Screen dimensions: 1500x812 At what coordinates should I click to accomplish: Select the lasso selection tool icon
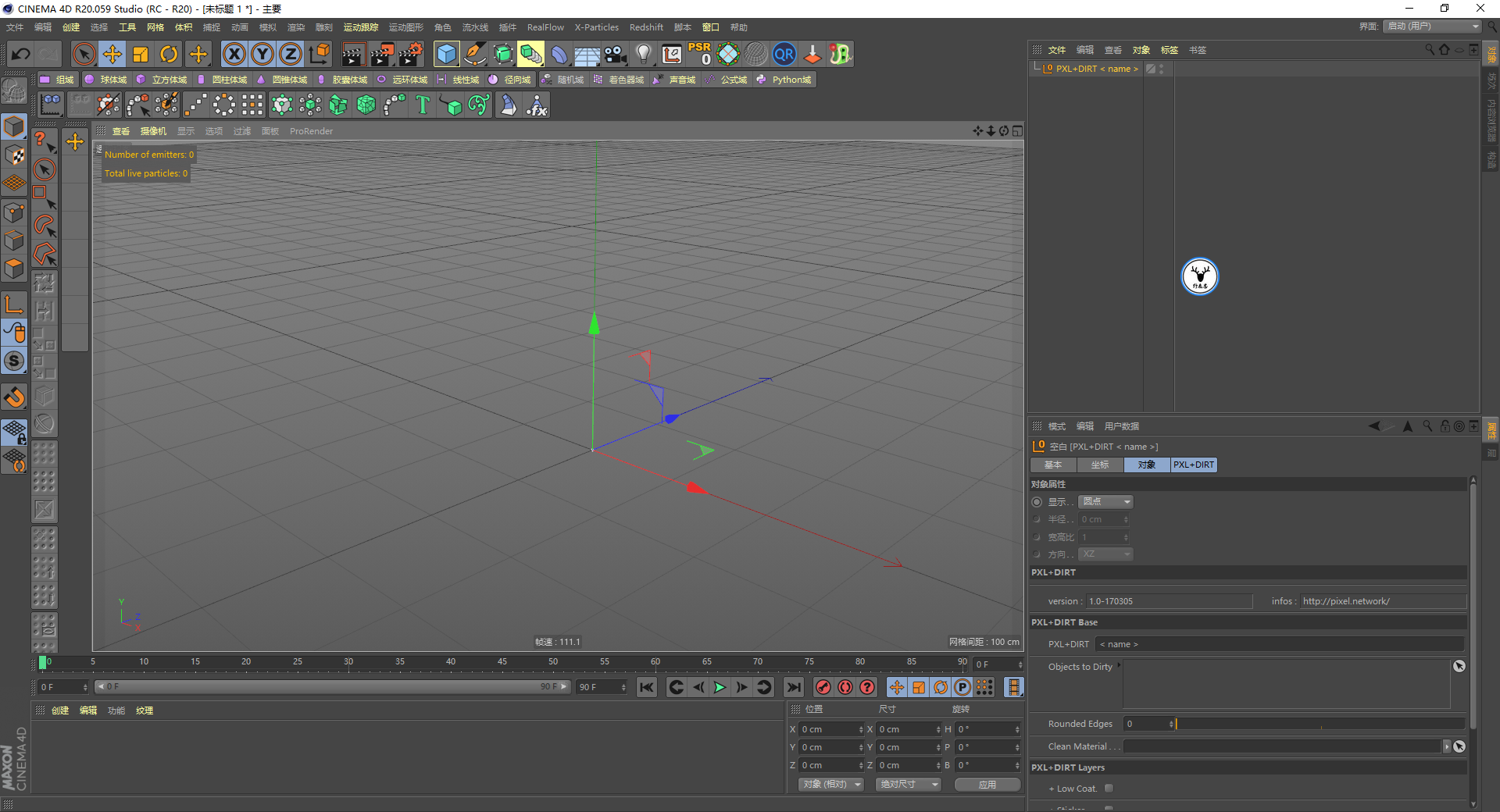[x=45, y=226]
